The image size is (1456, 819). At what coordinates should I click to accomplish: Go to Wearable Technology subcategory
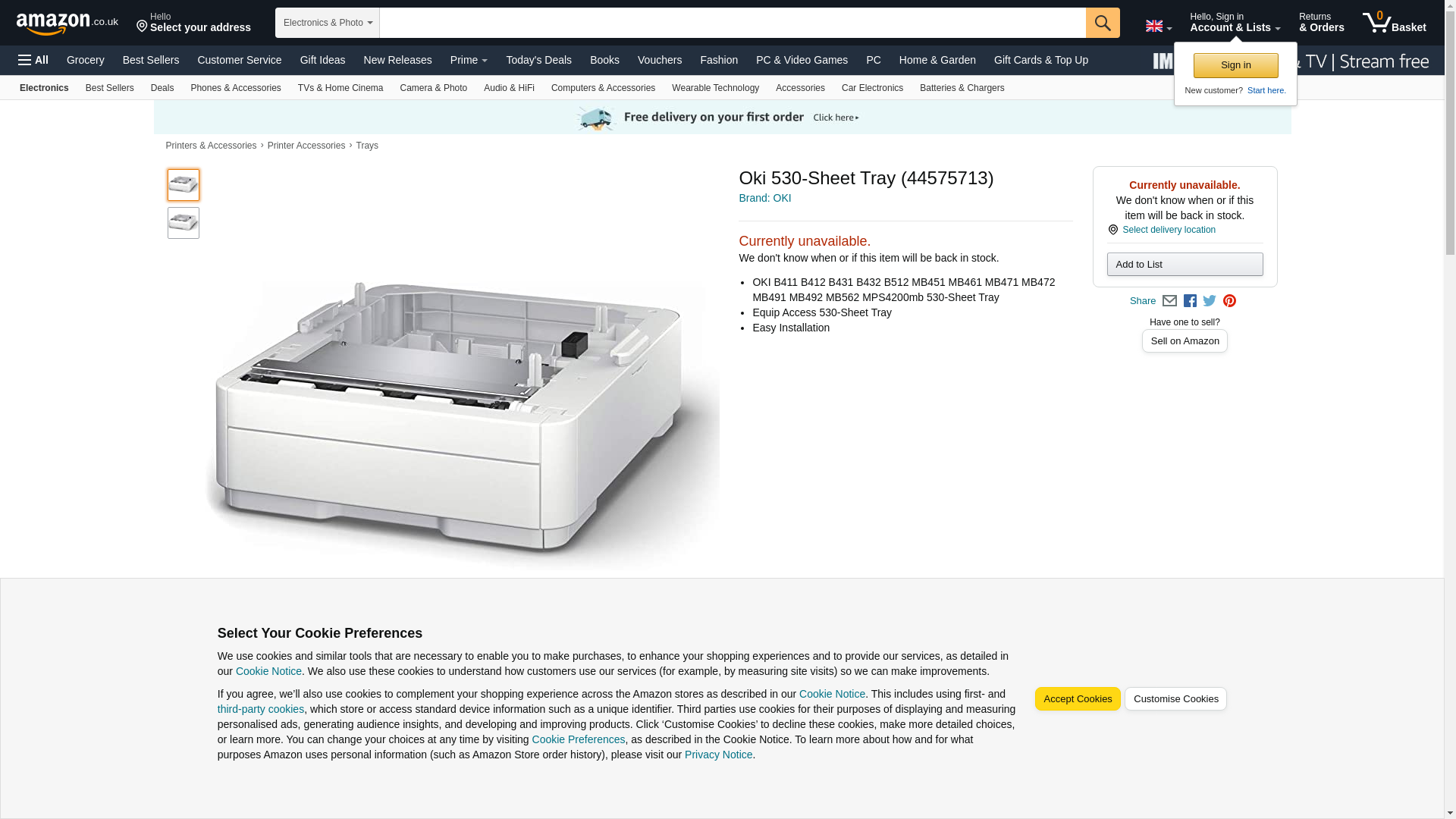click(714, 88)
